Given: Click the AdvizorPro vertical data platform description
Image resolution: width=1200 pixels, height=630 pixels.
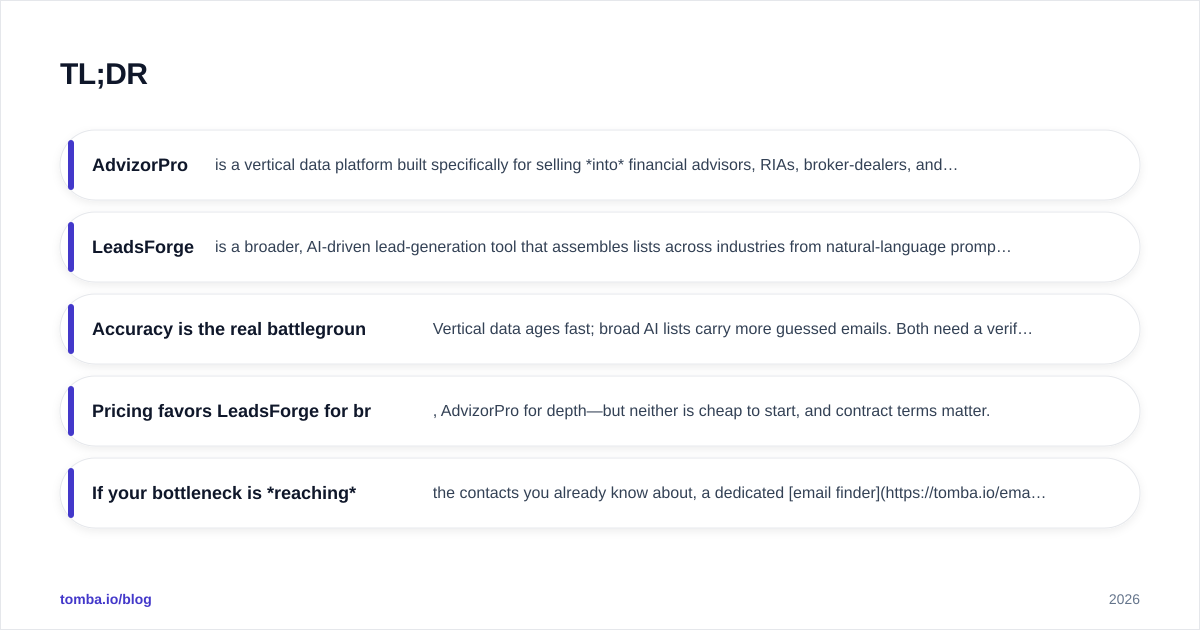Looking at the screenshot, I should point(586,165).
